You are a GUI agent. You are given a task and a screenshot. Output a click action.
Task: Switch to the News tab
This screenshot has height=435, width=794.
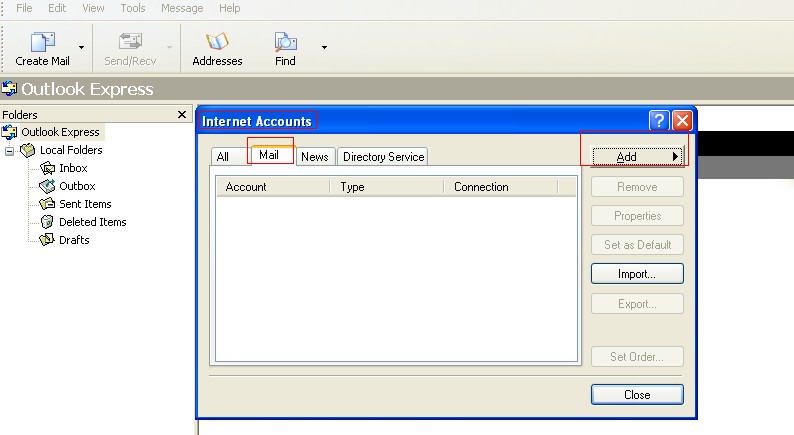pos(314,156)
